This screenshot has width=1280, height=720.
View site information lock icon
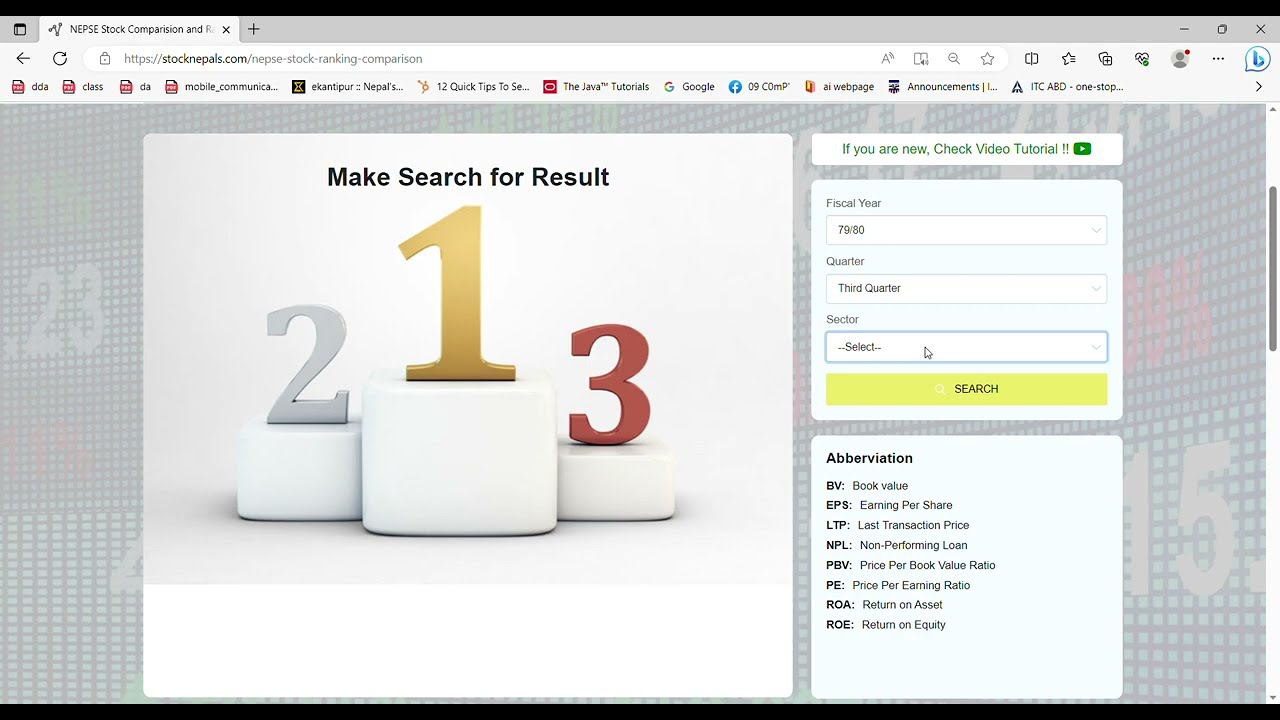pos(105,59)
